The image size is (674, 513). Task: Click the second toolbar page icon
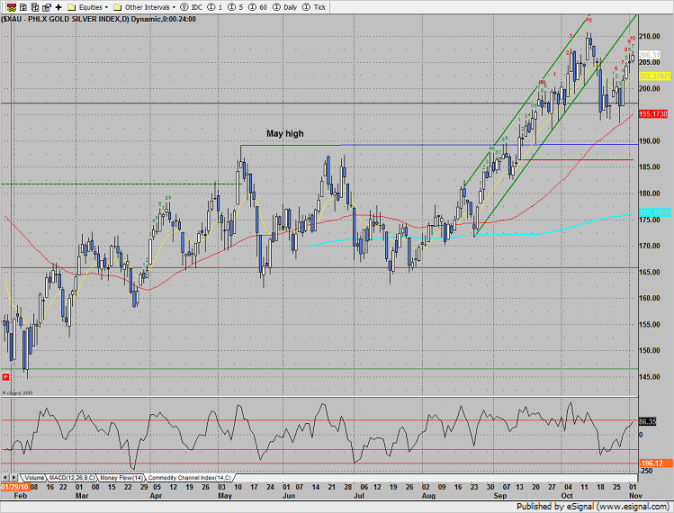click(x=24, y=7)
